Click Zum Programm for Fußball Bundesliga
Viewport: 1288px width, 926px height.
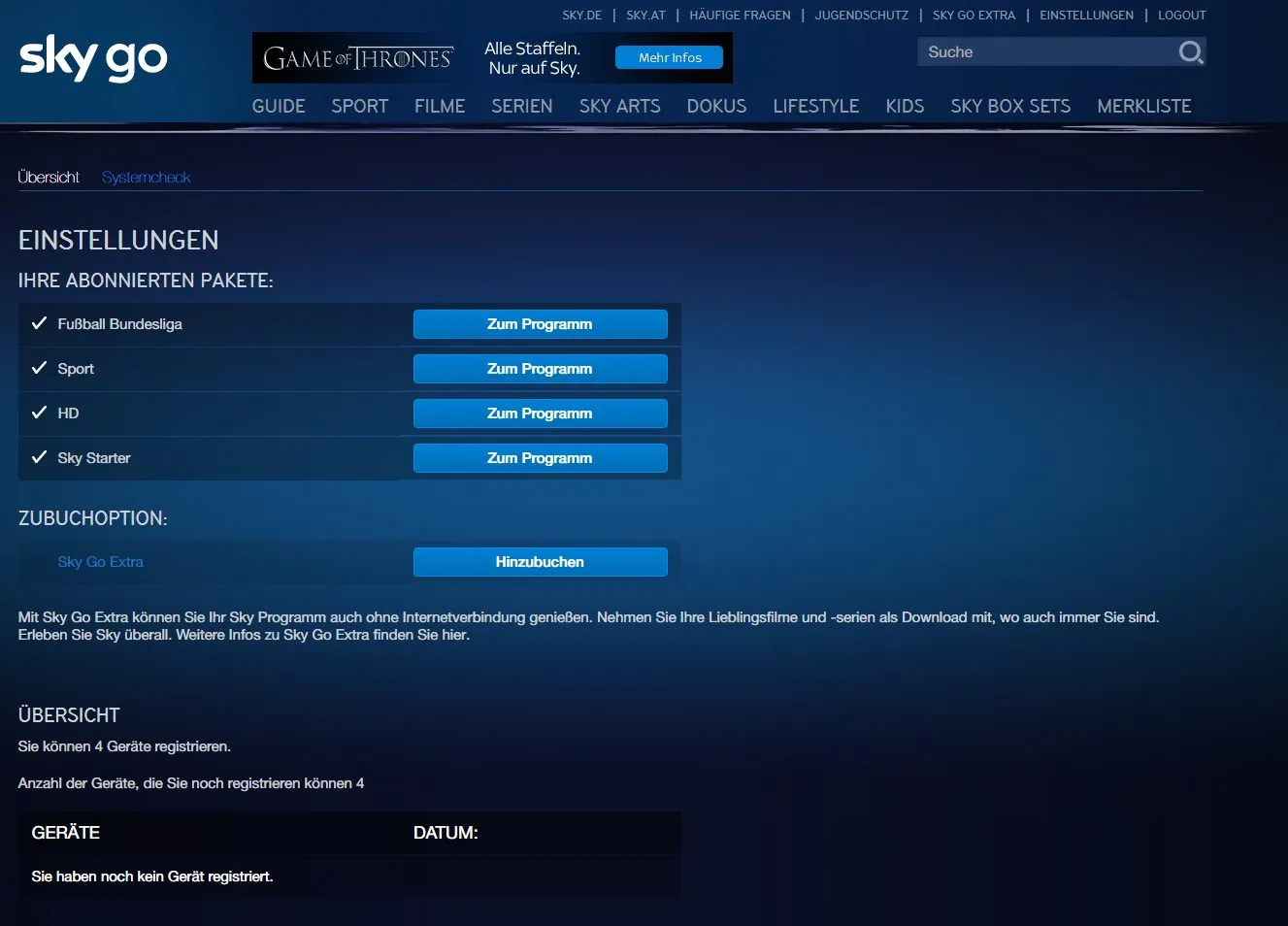pos(540,324)
